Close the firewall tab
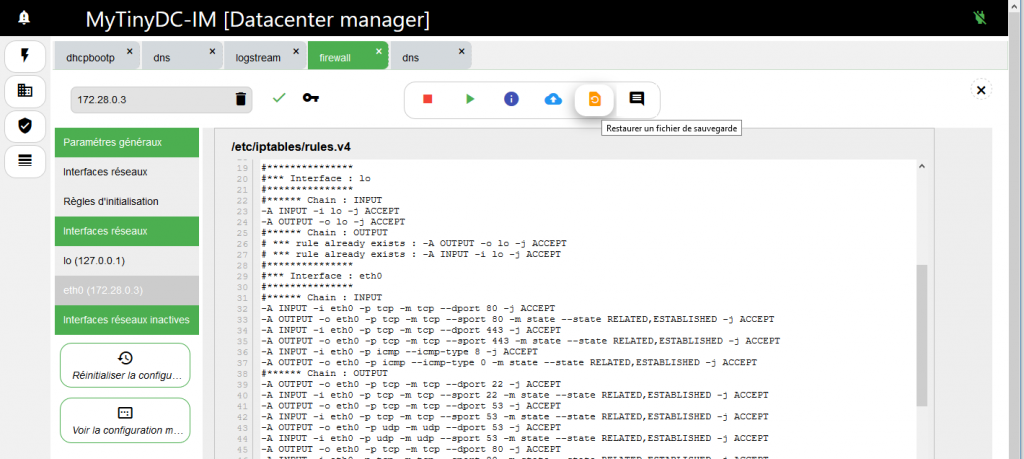The height and width of the screenshot is (459, 1024). pyautogui.click(x=379, y=50)
